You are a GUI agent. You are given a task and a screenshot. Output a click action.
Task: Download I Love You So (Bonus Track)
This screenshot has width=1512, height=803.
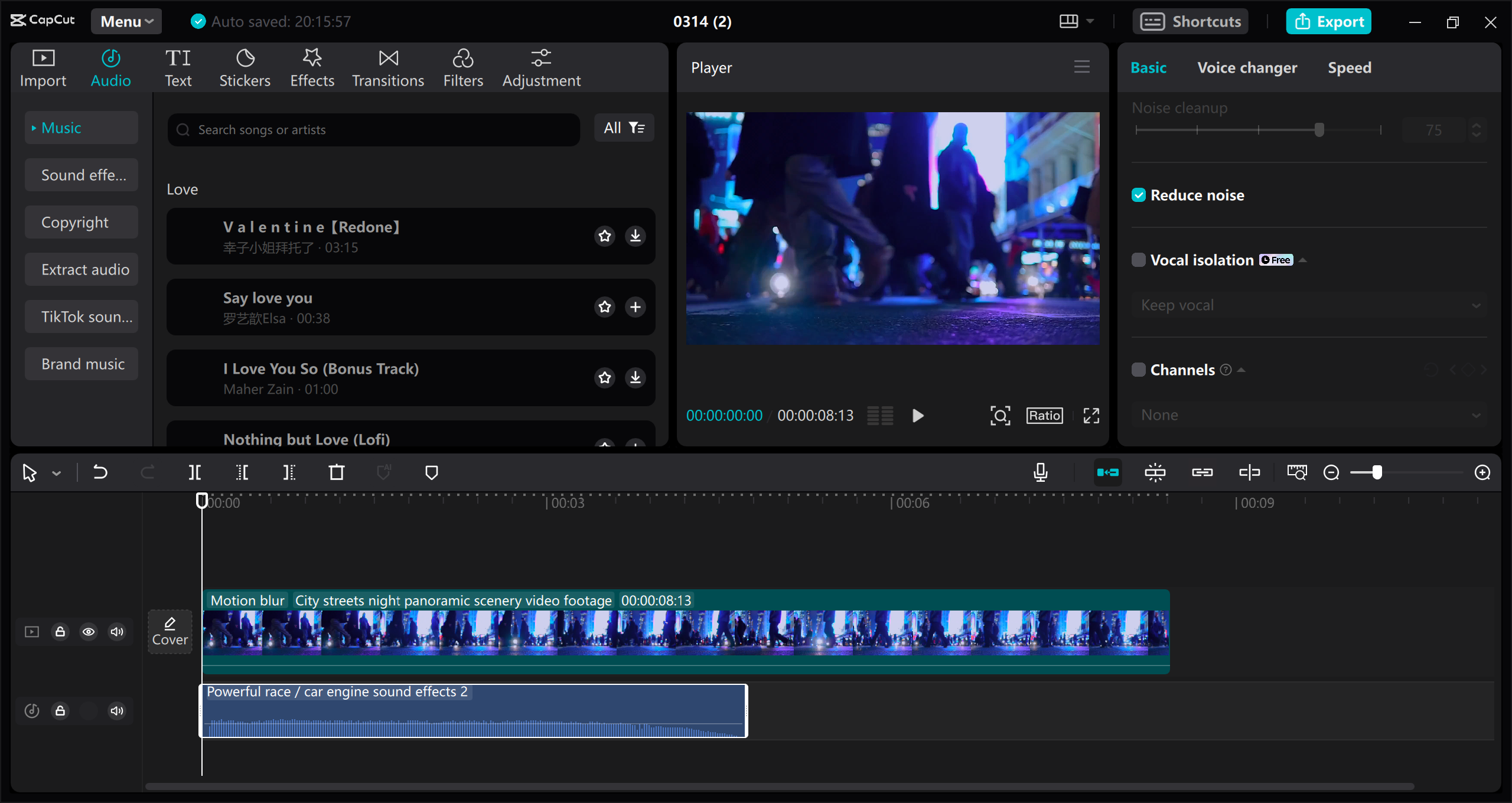pos(636,378)
